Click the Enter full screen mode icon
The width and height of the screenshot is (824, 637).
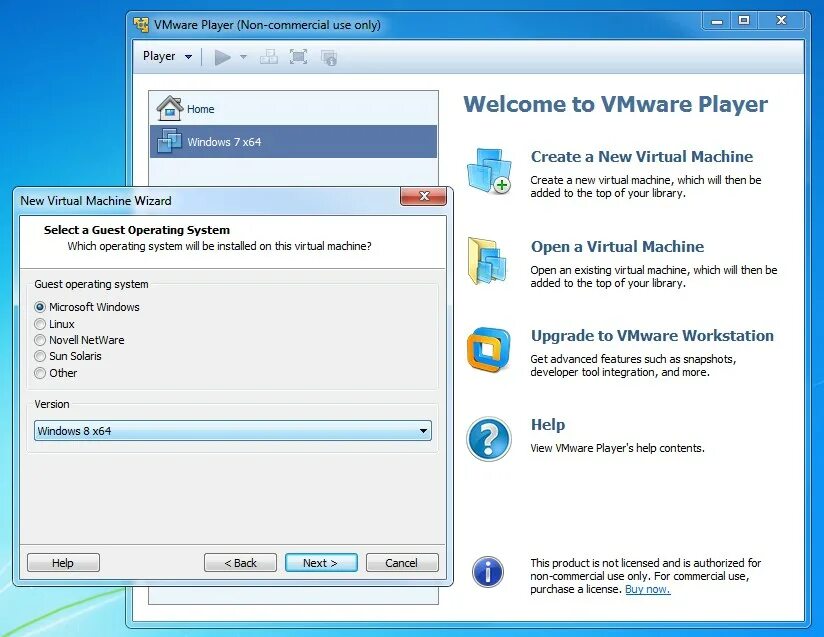coord(298,57)
